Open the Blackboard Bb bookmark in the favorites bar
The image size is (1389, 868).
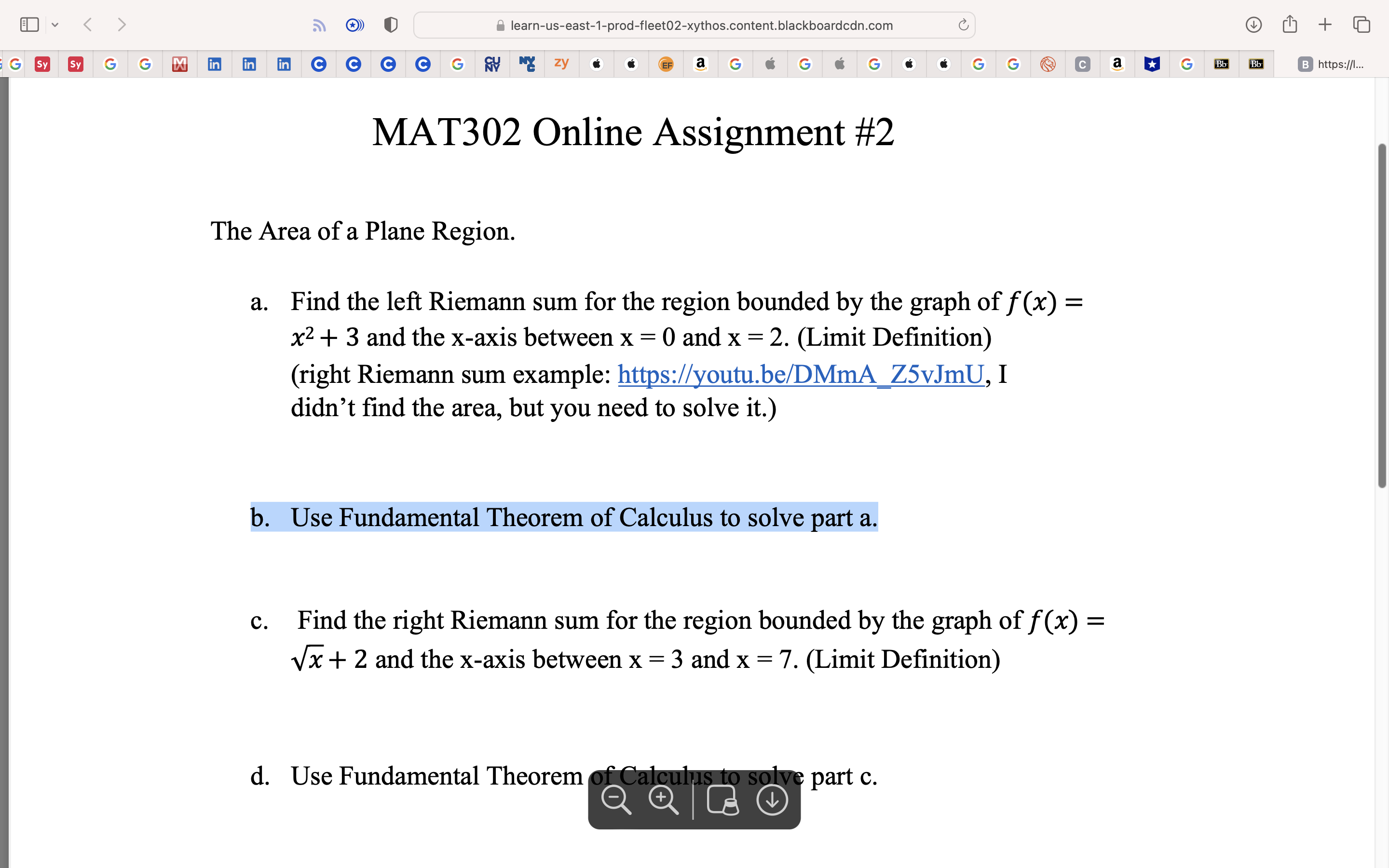1221,64
